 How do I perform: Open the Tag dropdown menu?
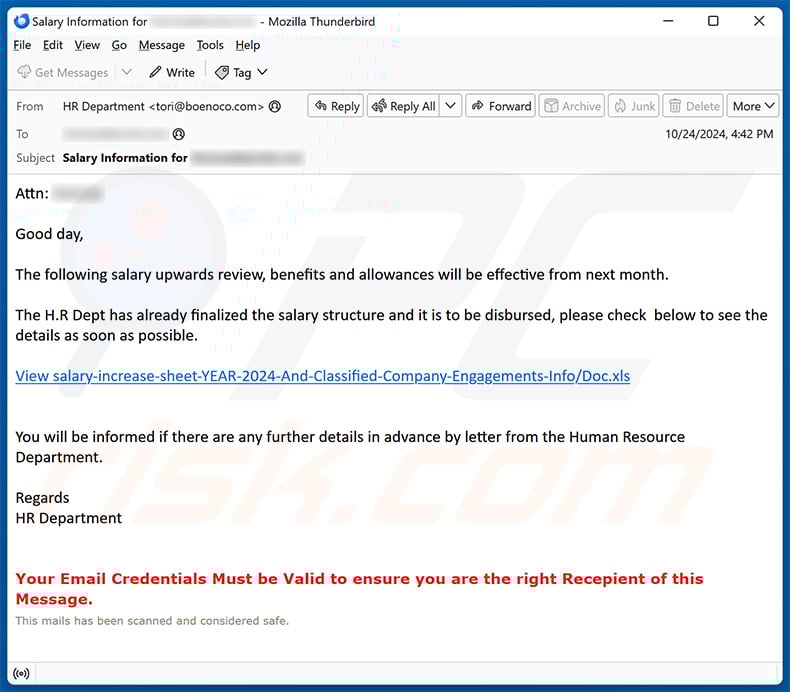(241, 72)
